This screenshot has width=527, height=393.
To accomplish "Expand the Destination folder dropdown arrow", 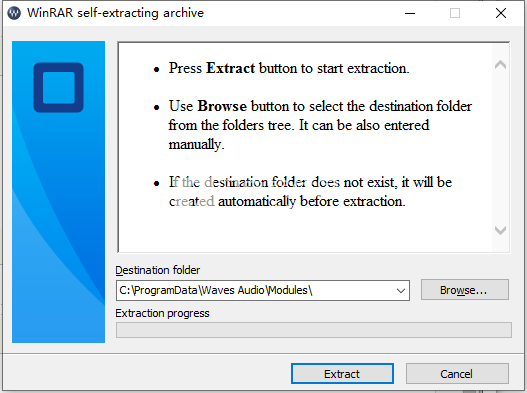I will click(x=400, y=290).
